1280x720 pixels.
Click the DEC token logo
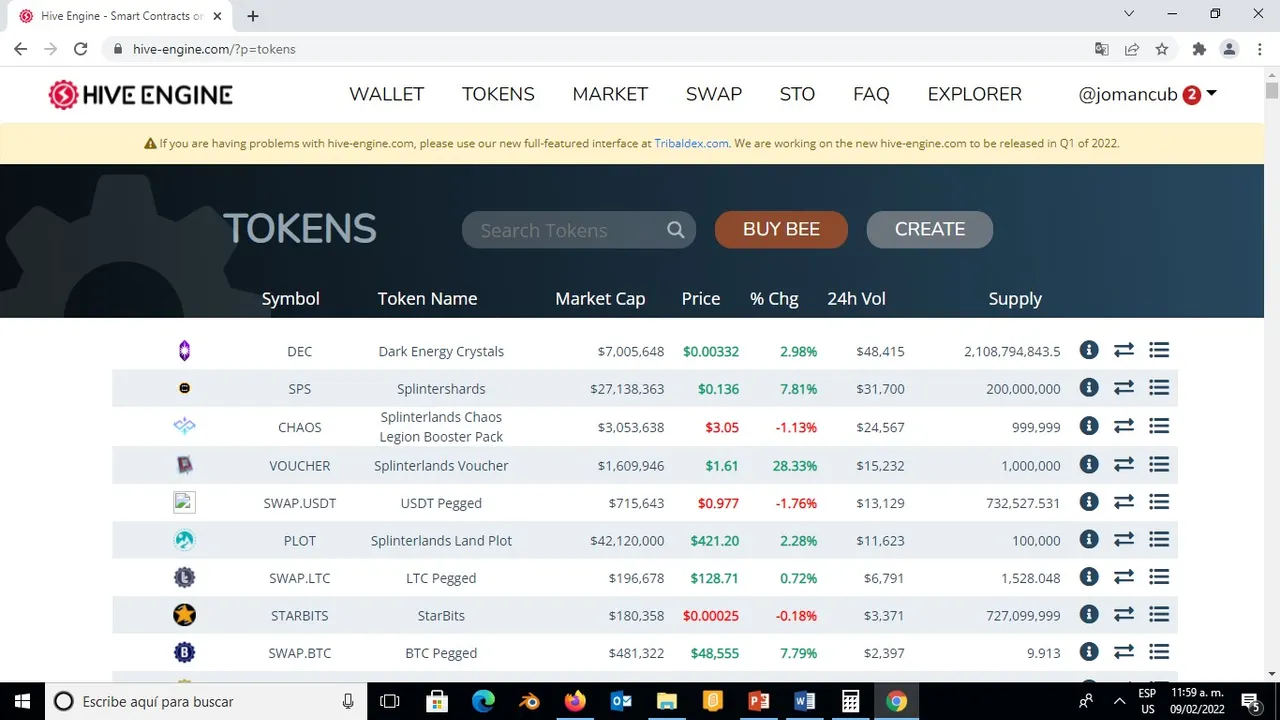(x=184, y=351)
